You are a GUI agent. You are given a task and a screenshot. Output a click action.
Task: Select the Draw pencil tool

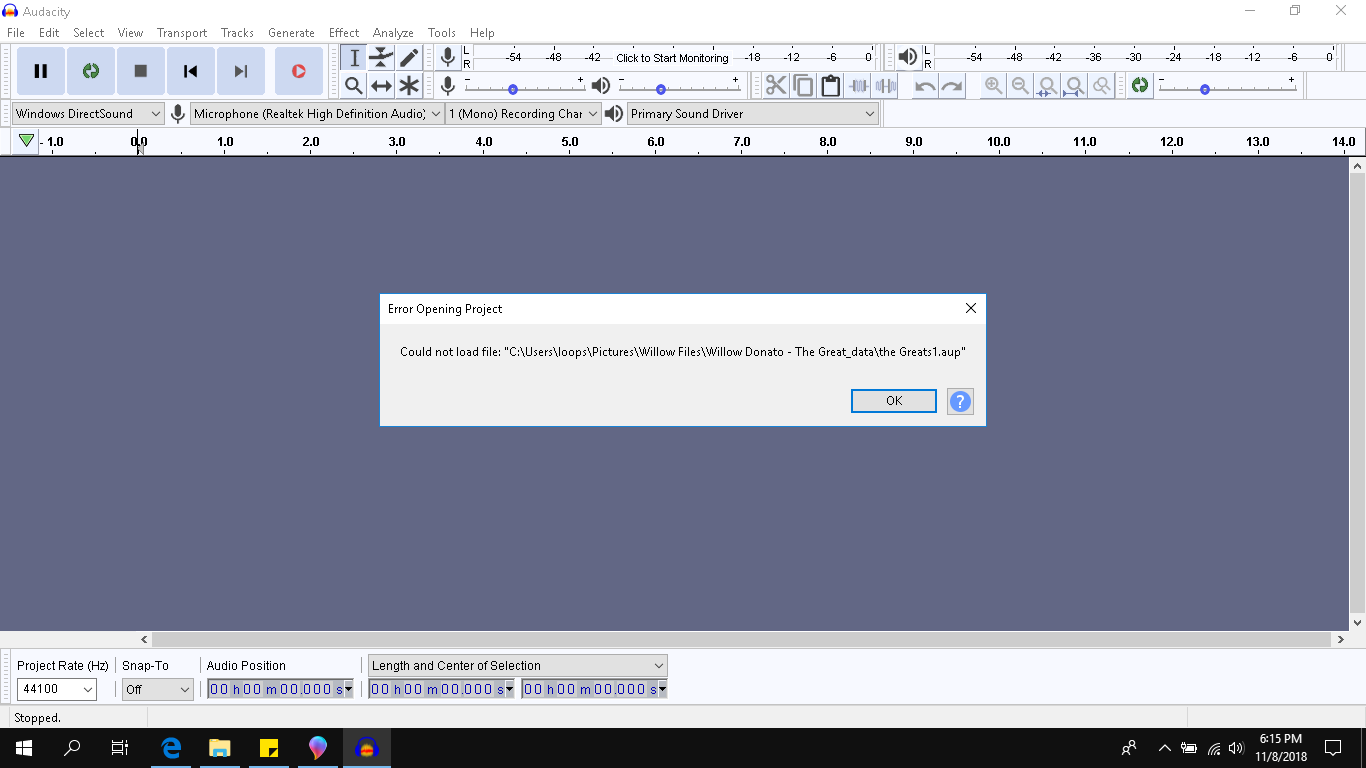408,58
